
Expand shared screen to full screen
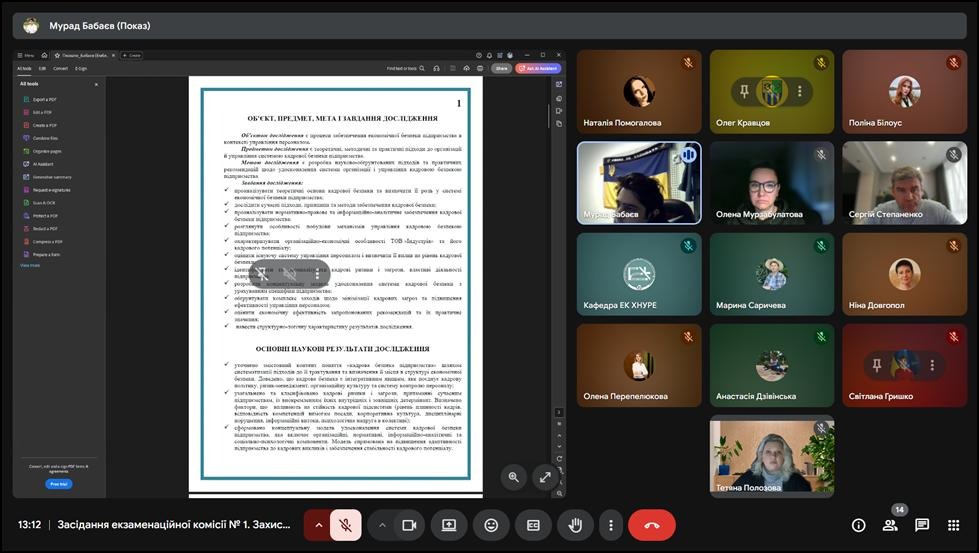[x=545, y=477]
